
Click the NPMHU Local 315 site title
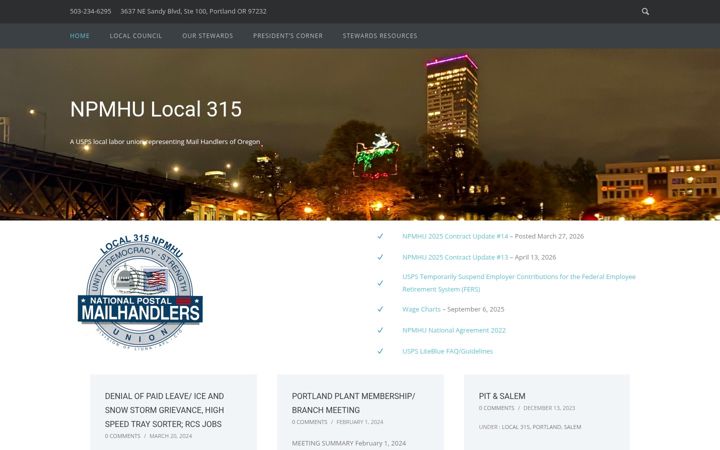pos(156,109)
